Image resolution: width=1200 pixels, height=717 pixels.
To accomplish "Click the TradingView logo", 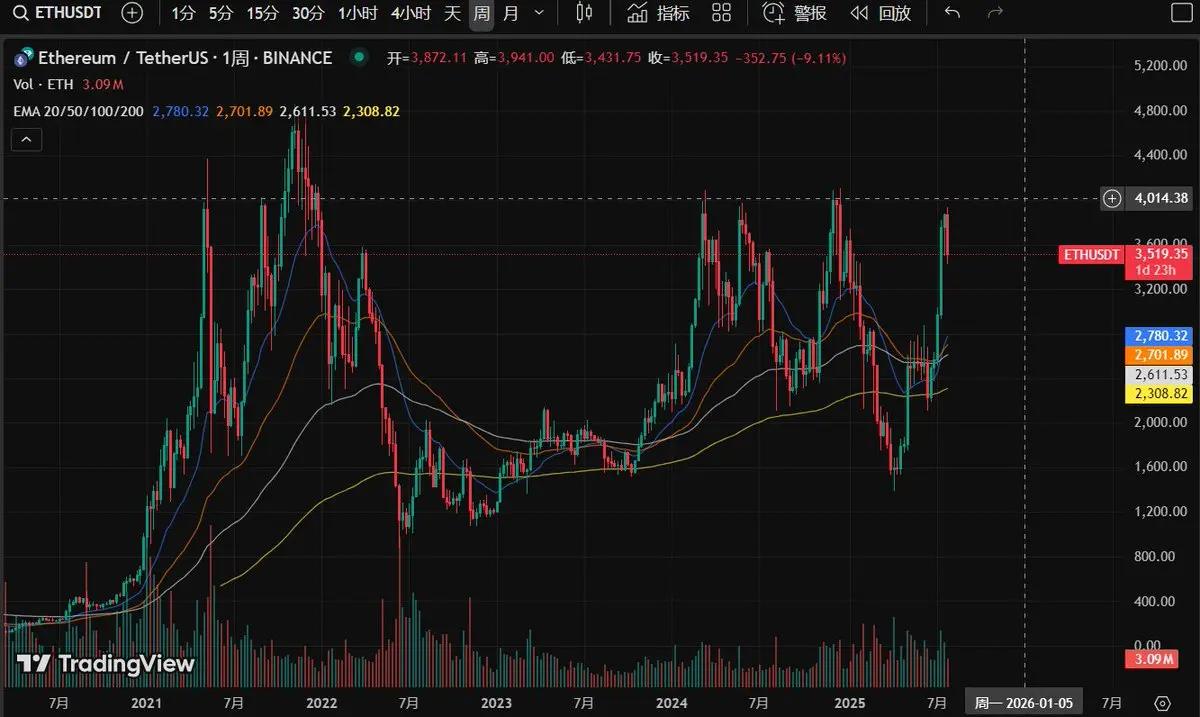I will pyautogui.click(x=106, y=664).
